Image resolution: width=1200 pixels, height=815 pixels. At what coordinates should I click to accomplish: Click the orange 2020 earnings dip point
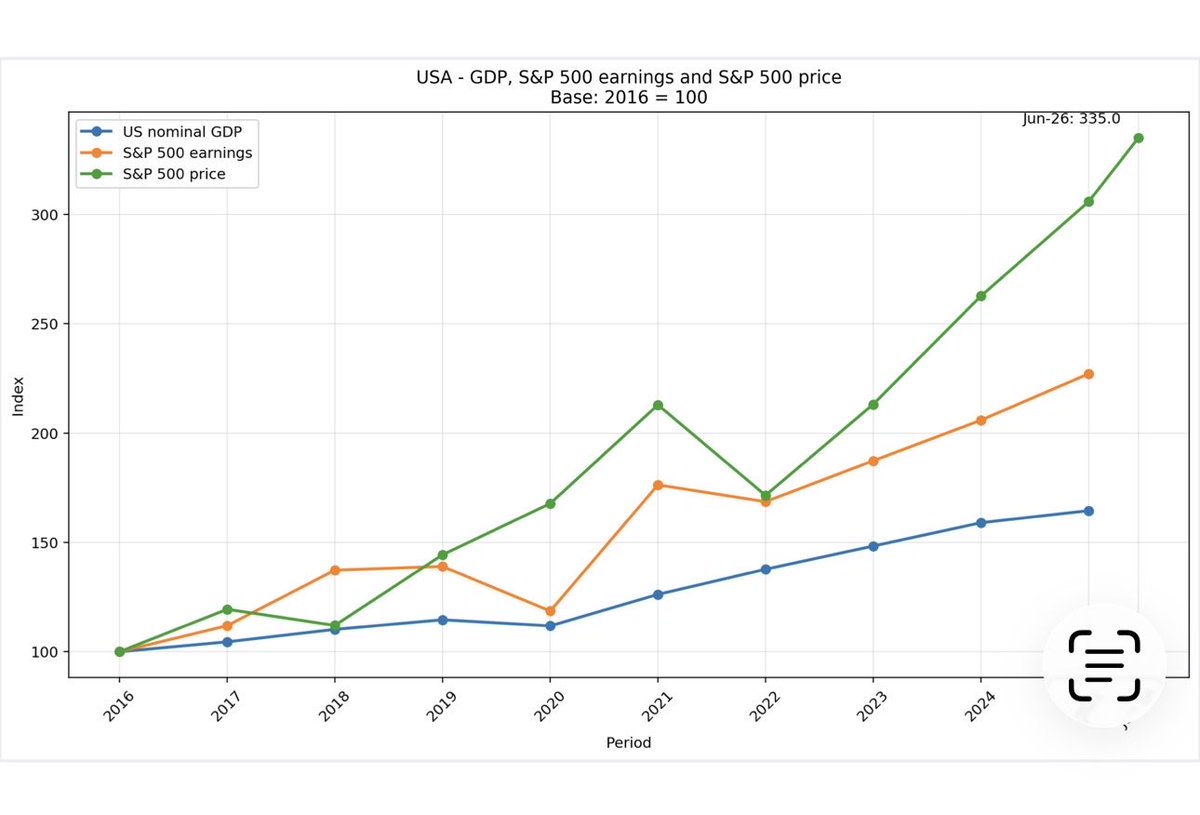(x=550, y=611)
